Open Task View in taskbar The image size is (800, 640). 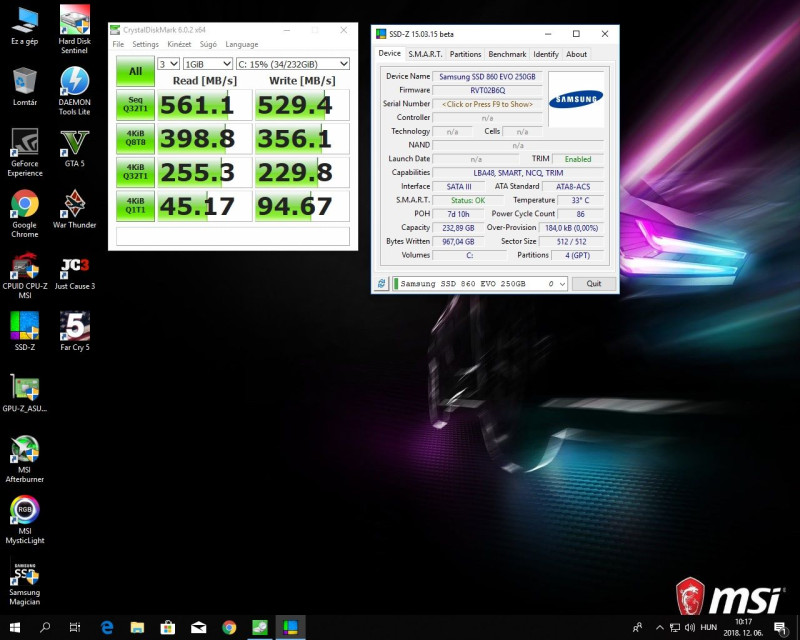tap(74, 627)
